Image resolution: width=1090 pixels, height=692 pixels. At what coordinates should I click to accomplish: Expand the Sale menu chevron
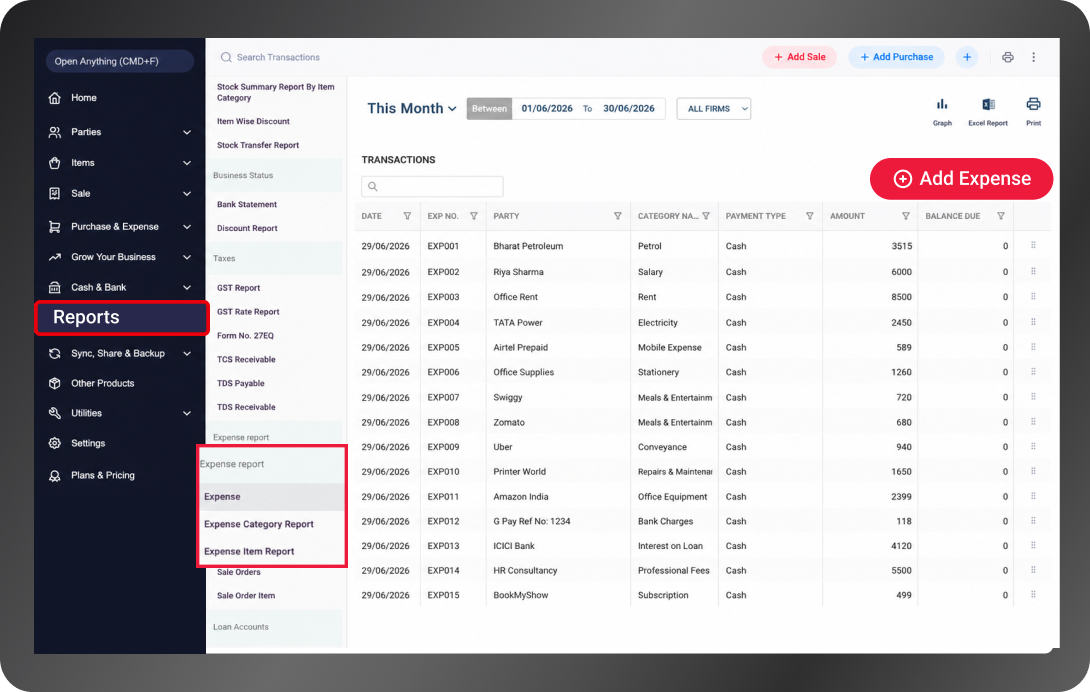pyautogui.click(x=187, y=193)
